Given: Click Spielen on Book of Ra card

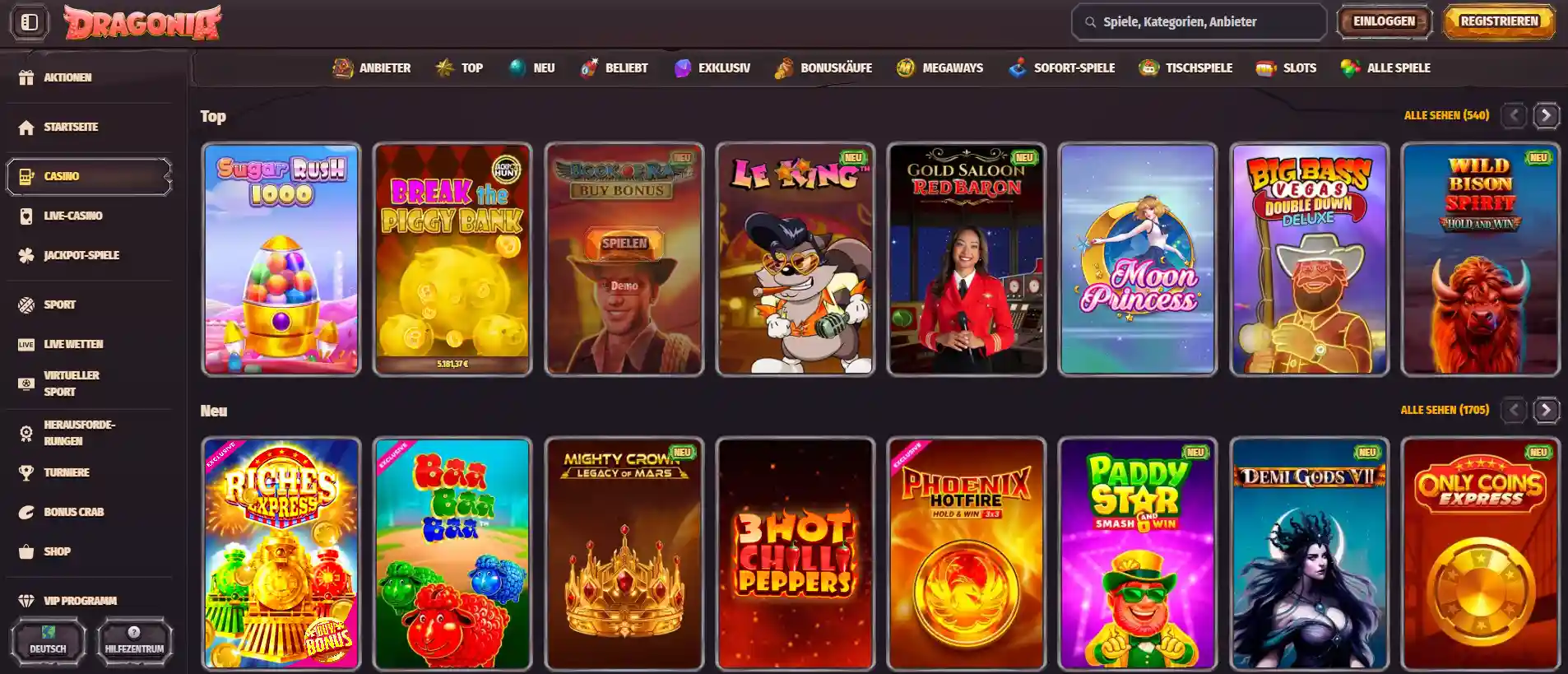Looking at the screenshot, I should [x=624, y=243].
